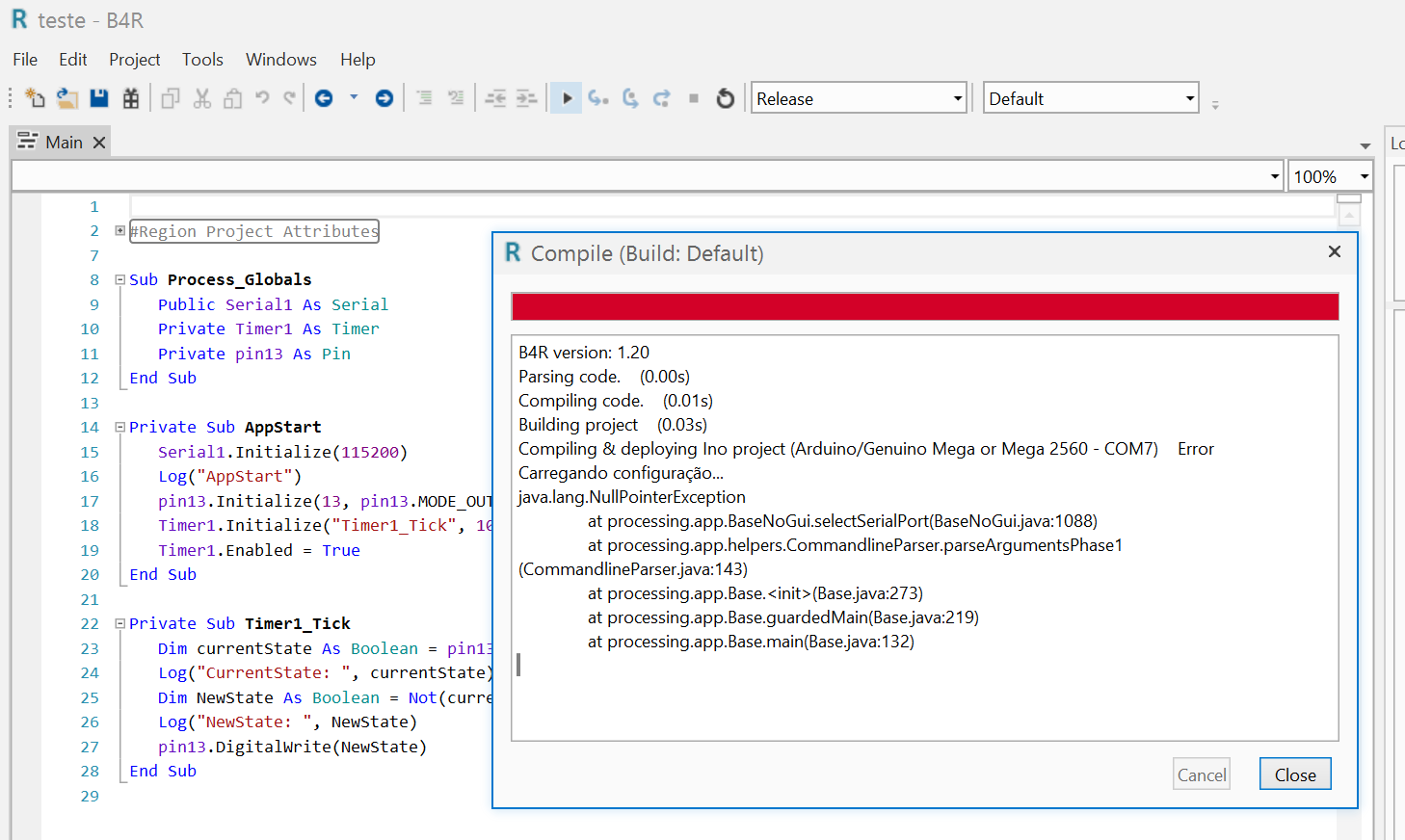Save the project with the floppy disk icon

(x=98, y=98)
